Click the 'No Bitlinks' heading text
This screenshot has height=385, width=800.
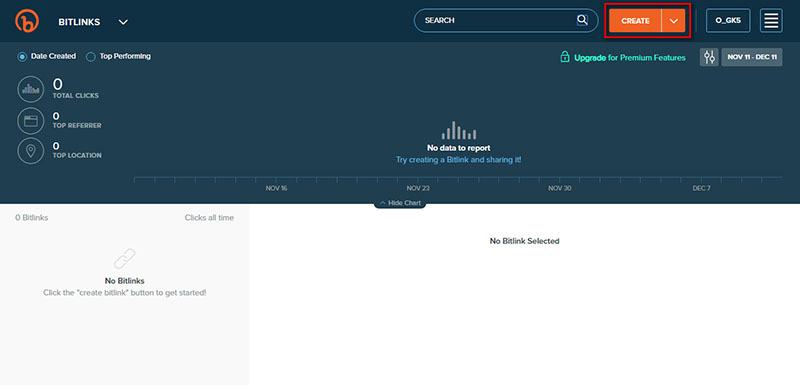tap(124, 281)
